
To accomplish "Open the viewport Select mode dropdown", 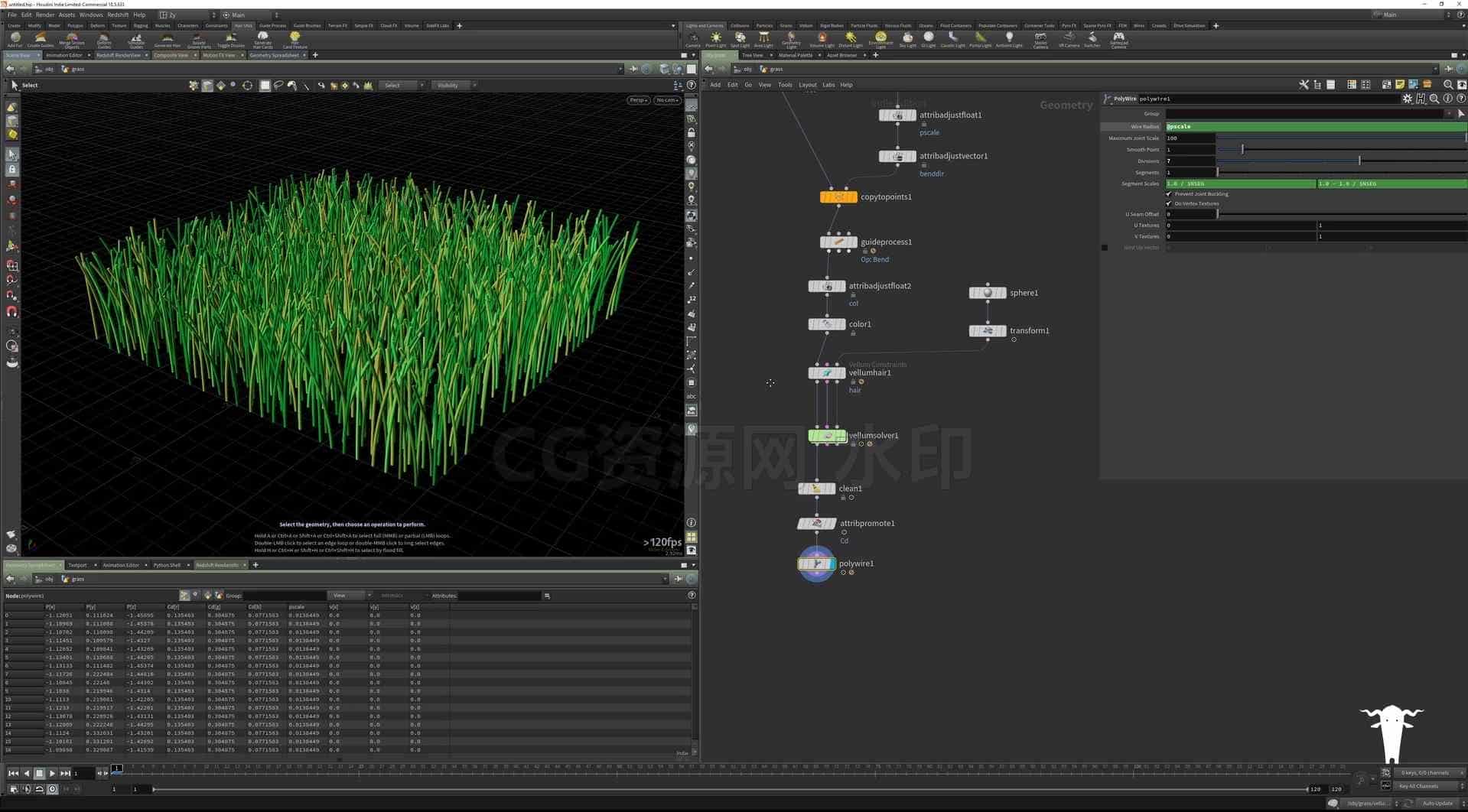I will coord(403,86).
